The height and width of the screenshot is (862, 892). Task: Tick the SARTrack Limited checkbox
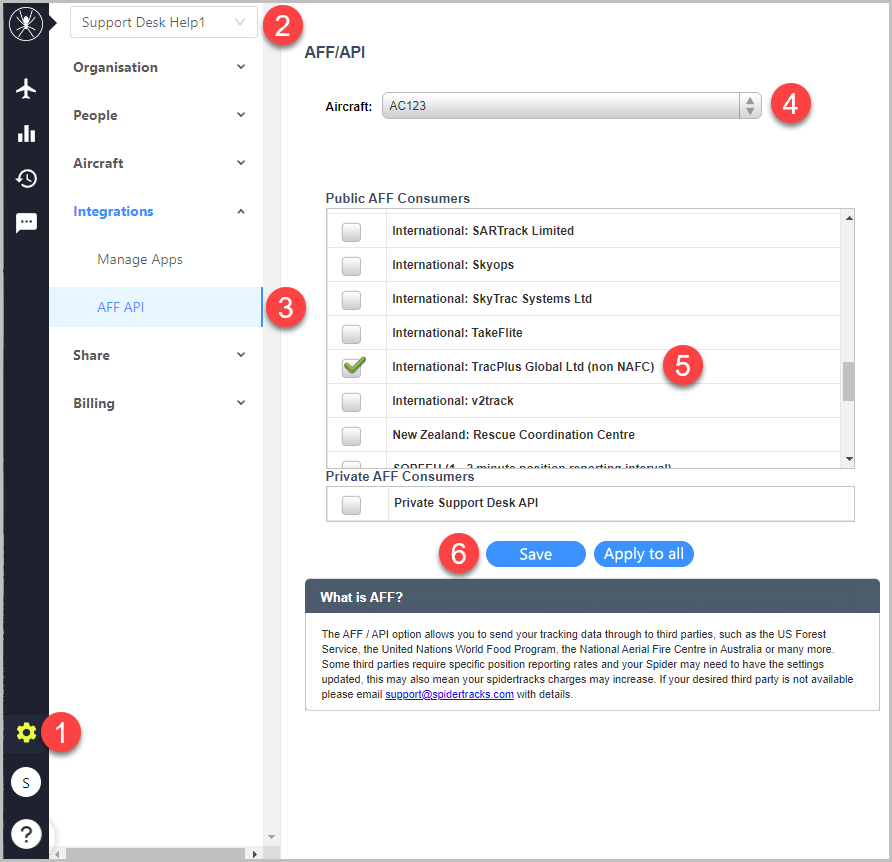pyautogui.click(x=351, y=232)
